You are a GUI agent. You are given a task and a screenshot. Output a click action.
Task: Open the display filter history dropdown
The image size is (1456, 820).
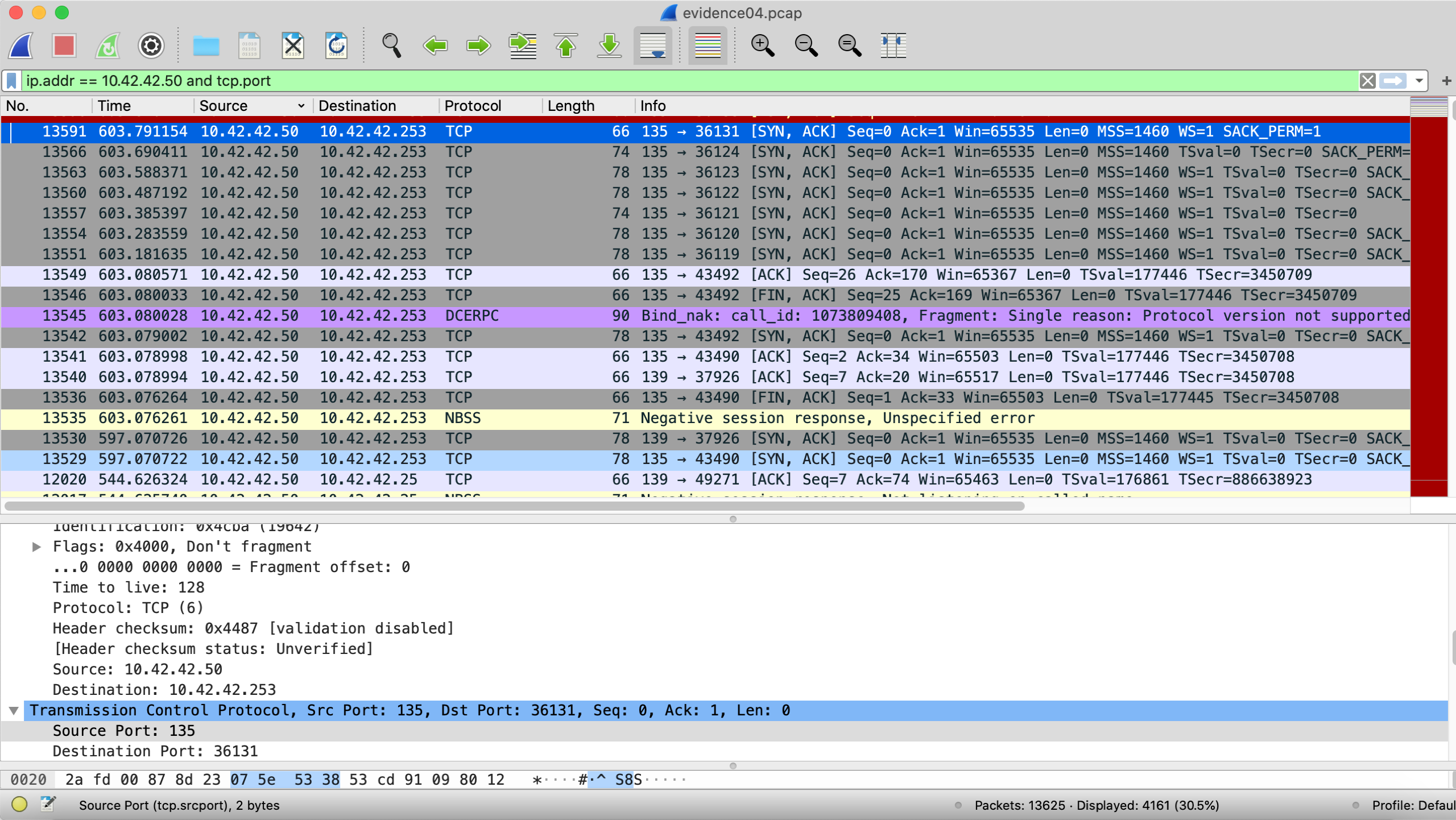(x=1420, y=81)
